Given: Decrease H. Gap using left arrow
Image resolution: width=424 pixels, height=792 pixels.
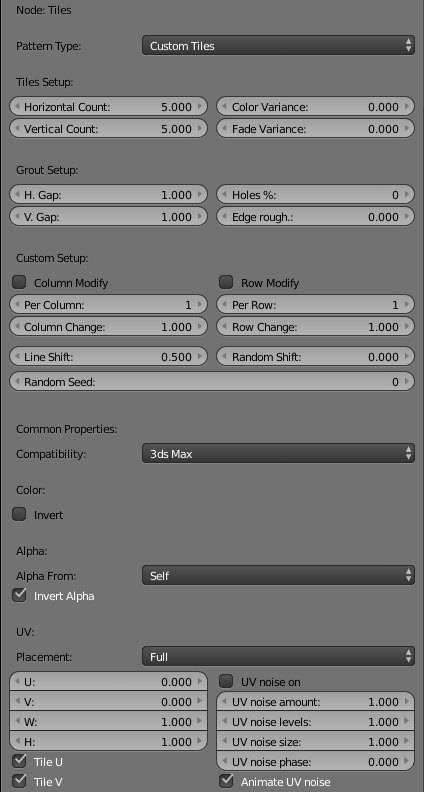Looking at the screenshot, I should [x=17, y=195].
